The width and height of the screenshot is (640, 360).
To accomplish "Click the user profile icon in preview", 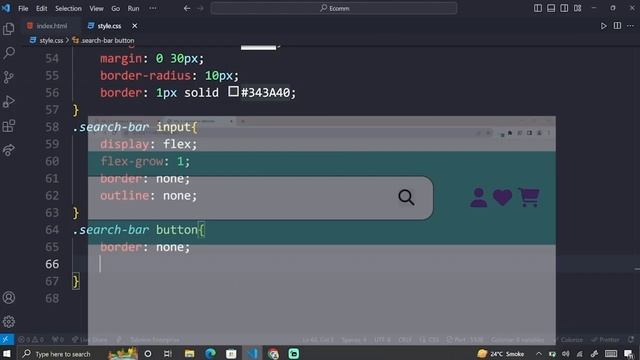I will pos(478,198).
